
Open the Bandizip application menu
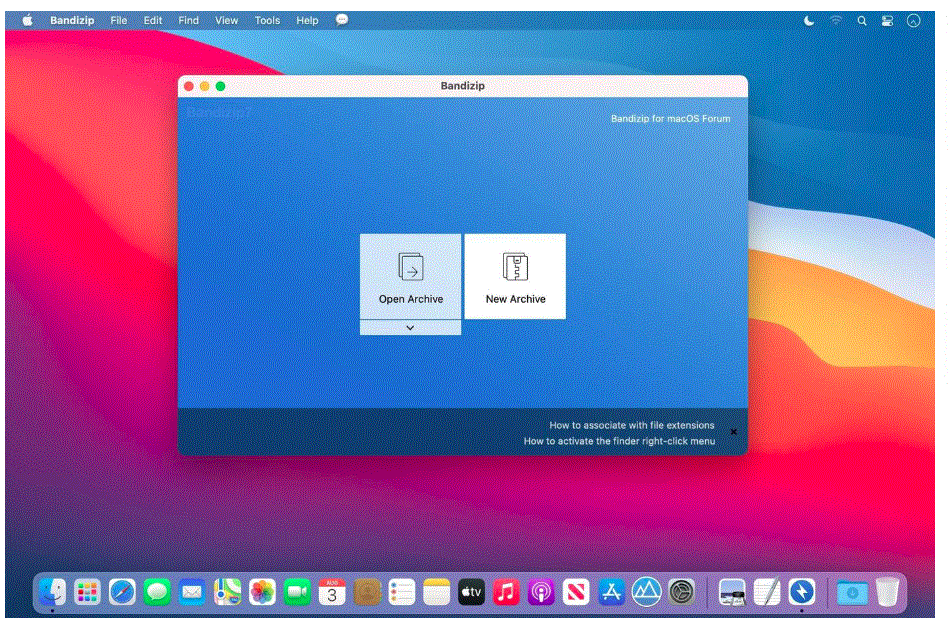(x=72, y=20)
